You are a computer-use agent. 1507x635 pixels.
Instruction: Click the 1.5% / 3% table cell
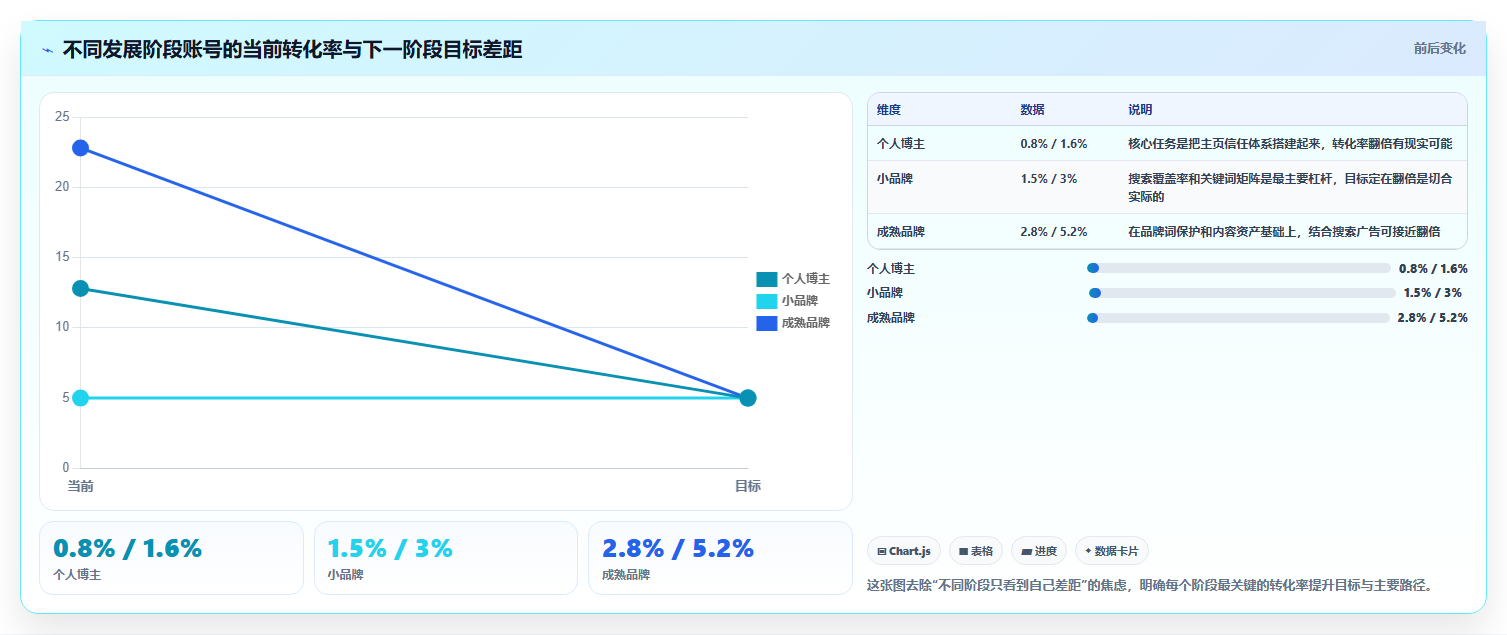coord(1049,179)
